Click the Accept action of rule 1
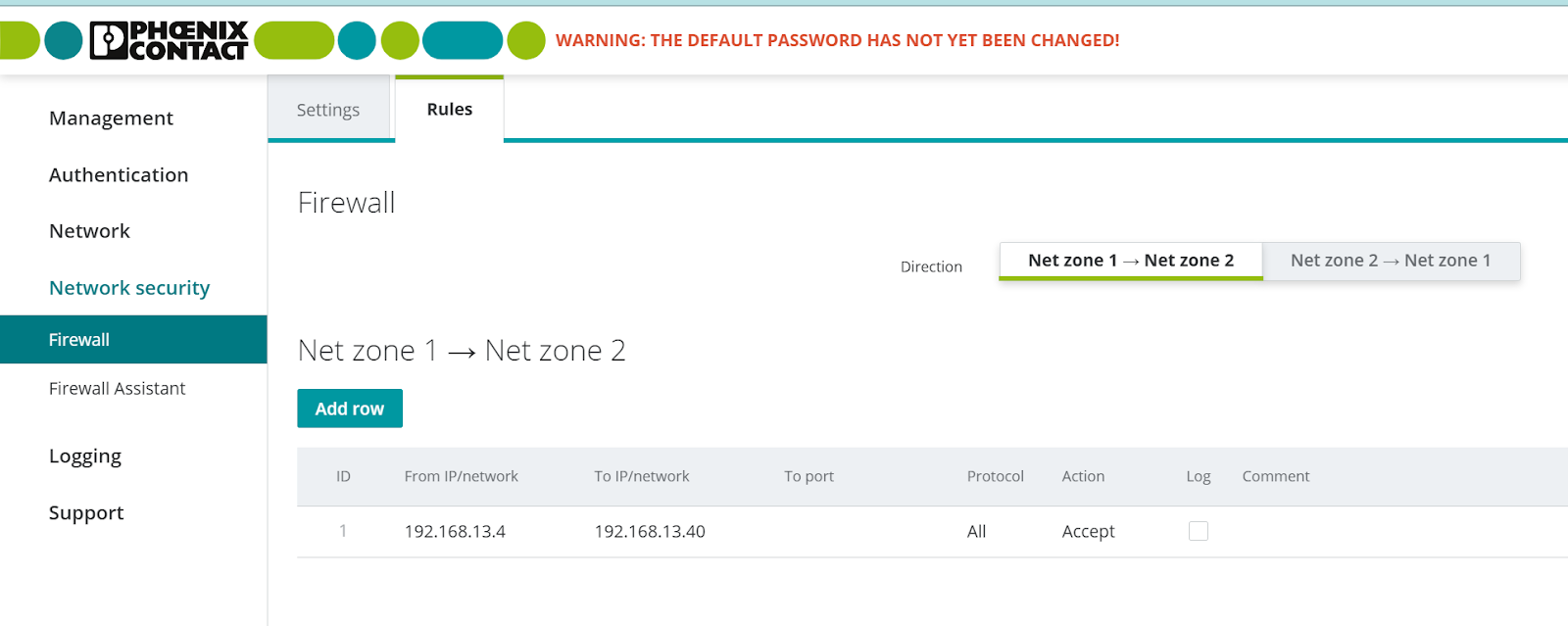This screenshot has height=626, width=1568. (1088, 531)
